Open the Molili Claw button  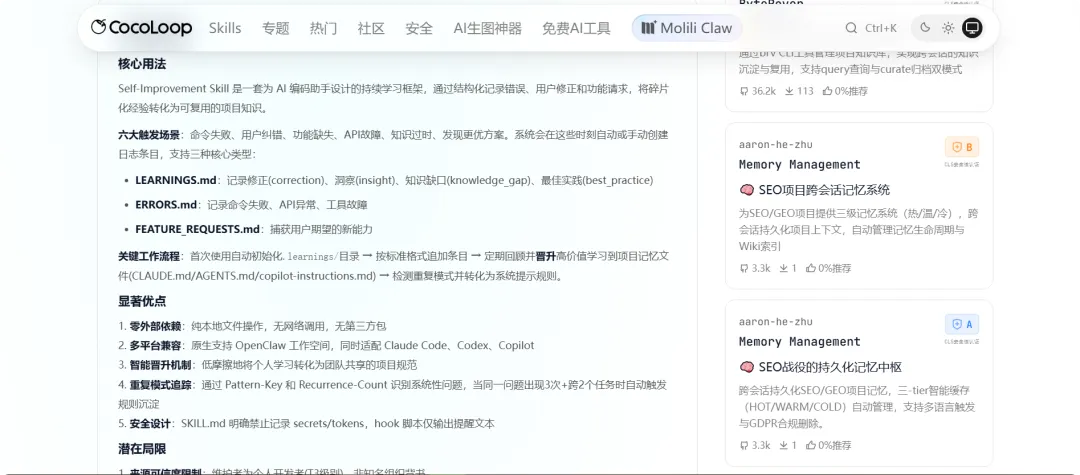click(x=687, y=28)
